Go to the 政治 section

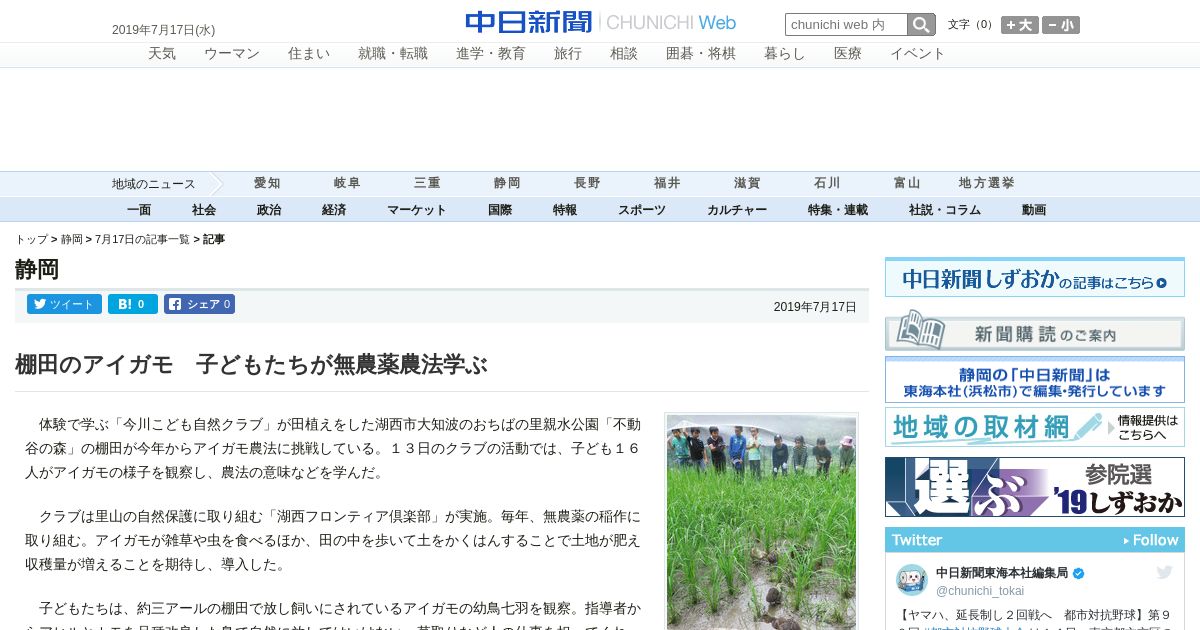[269, 210]
